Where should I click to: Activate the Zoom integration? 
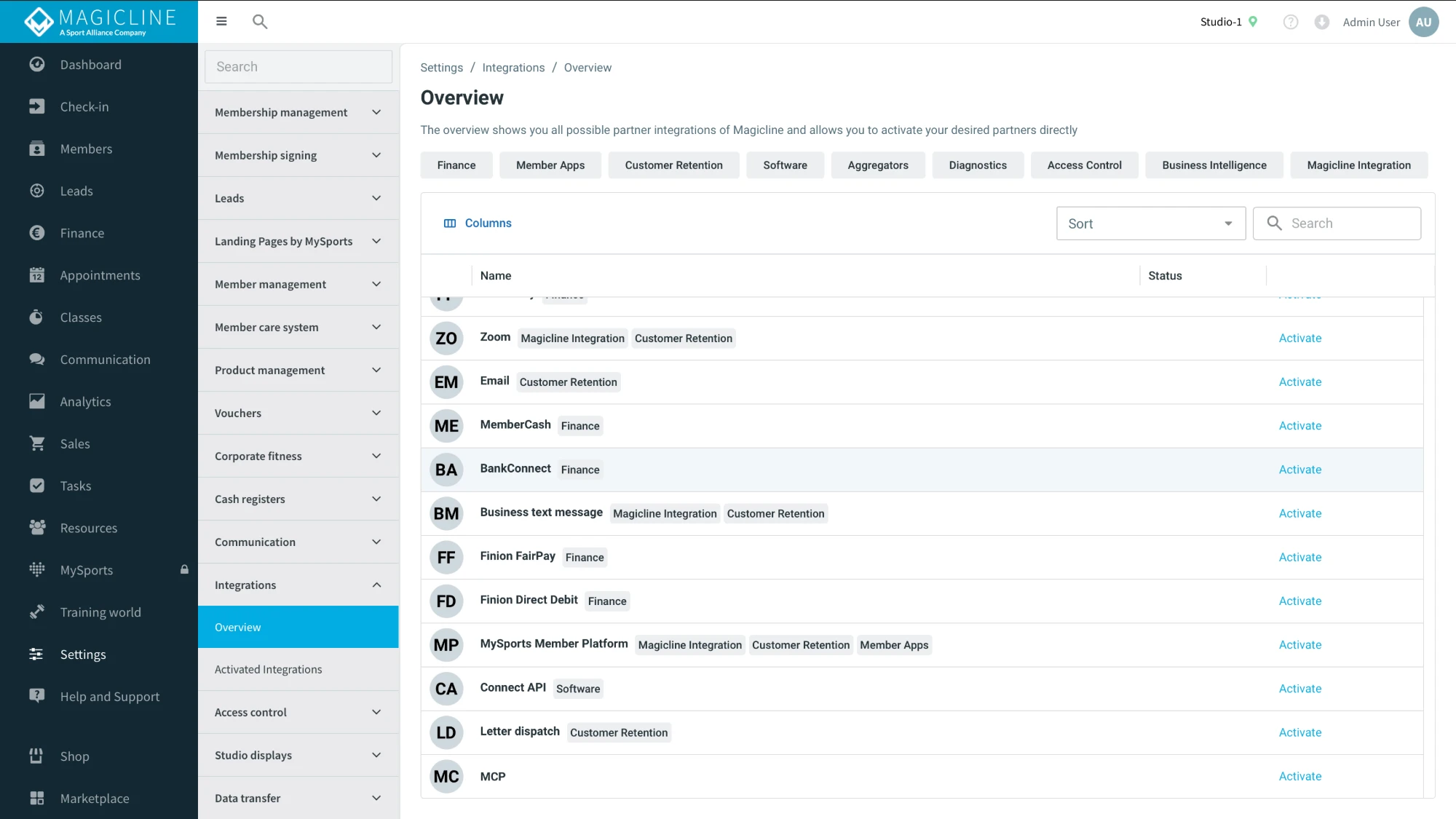click(1299, 338)
